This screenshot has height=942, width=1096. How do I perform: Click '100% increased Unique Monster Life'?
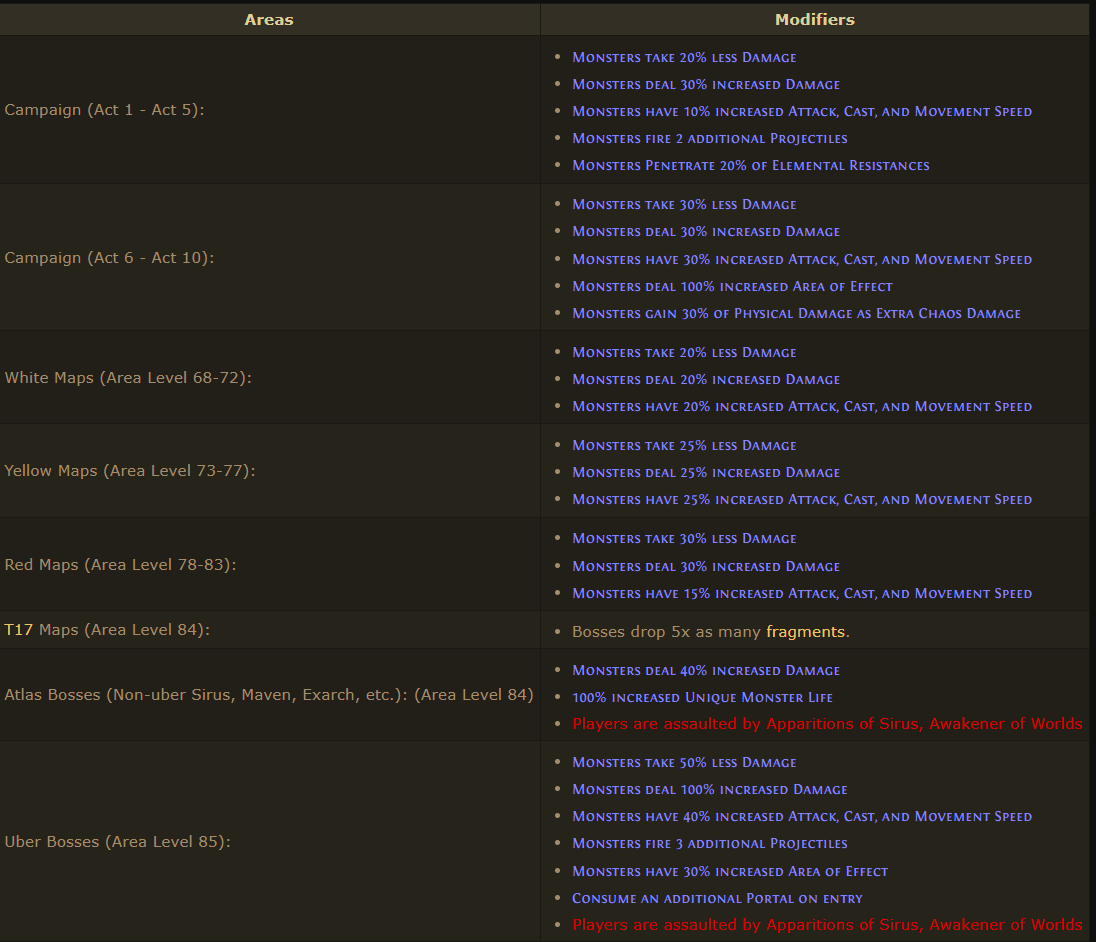point(702,697)
